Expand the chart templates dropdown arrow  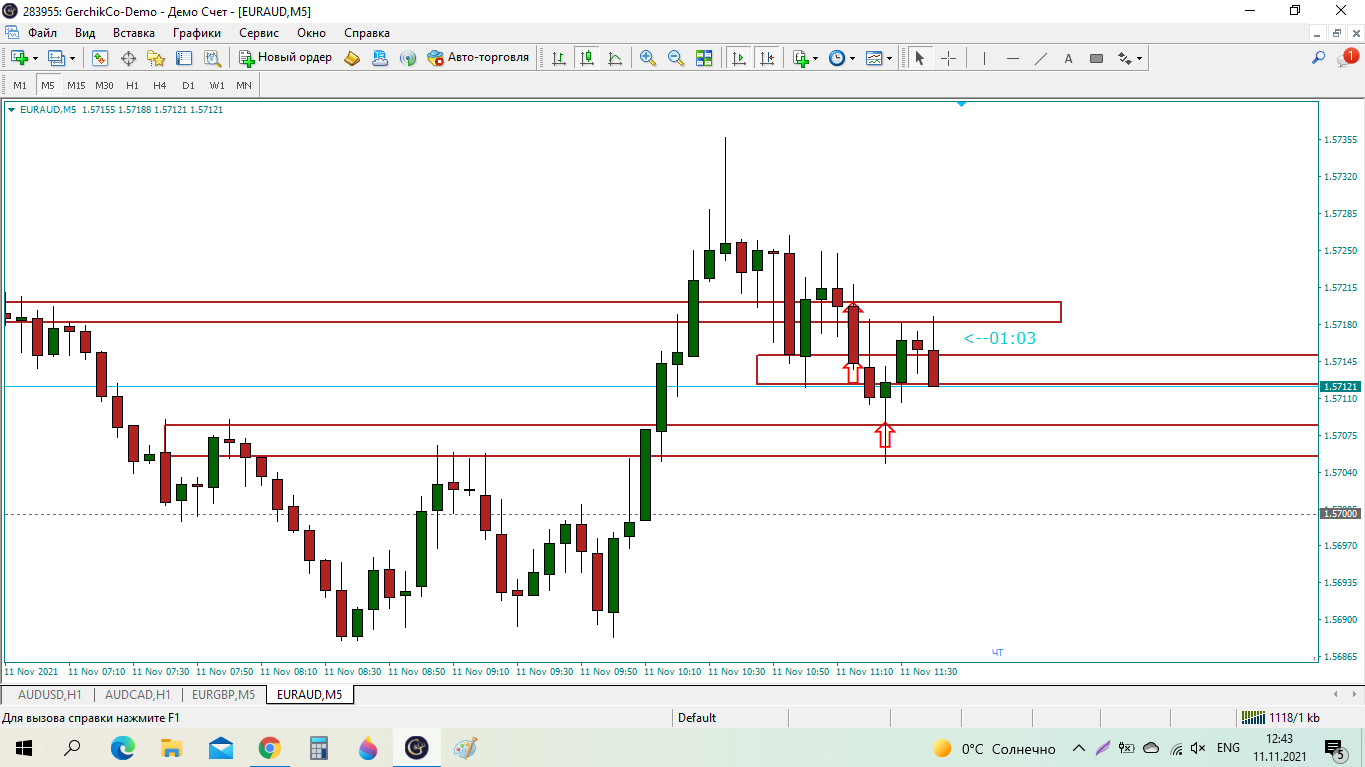(889, 58)
